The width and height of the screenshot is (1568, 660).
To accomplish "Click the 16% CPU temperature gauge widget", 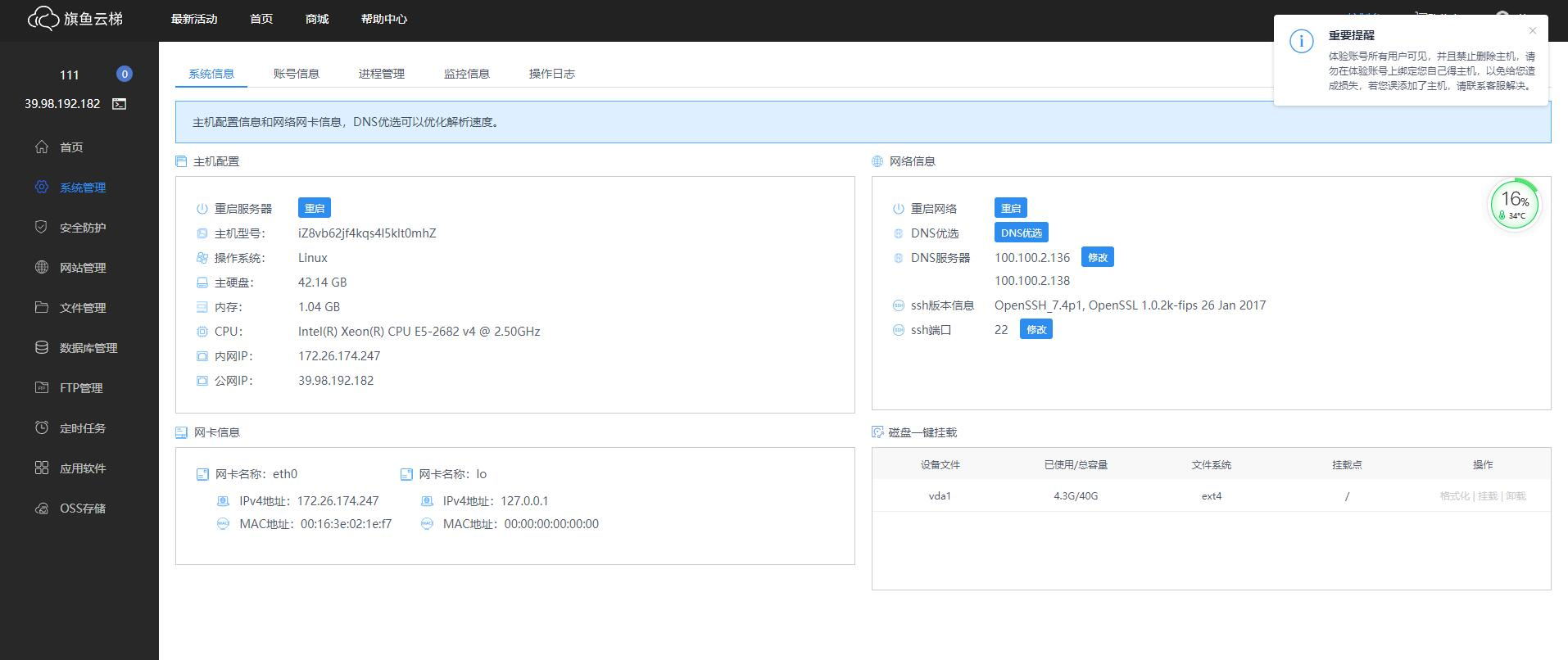I will (x=1514, y=205).
